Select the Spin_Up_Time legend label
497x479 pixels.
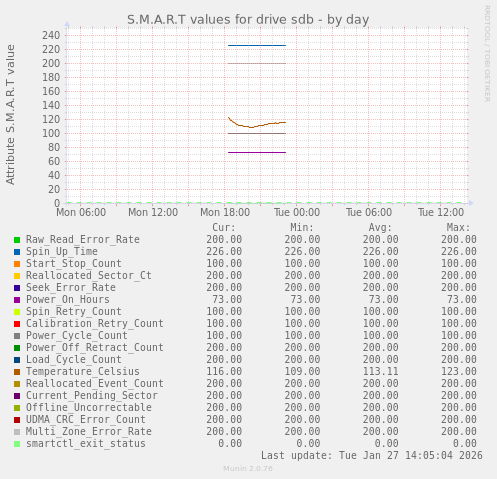[x=62, y=252]
